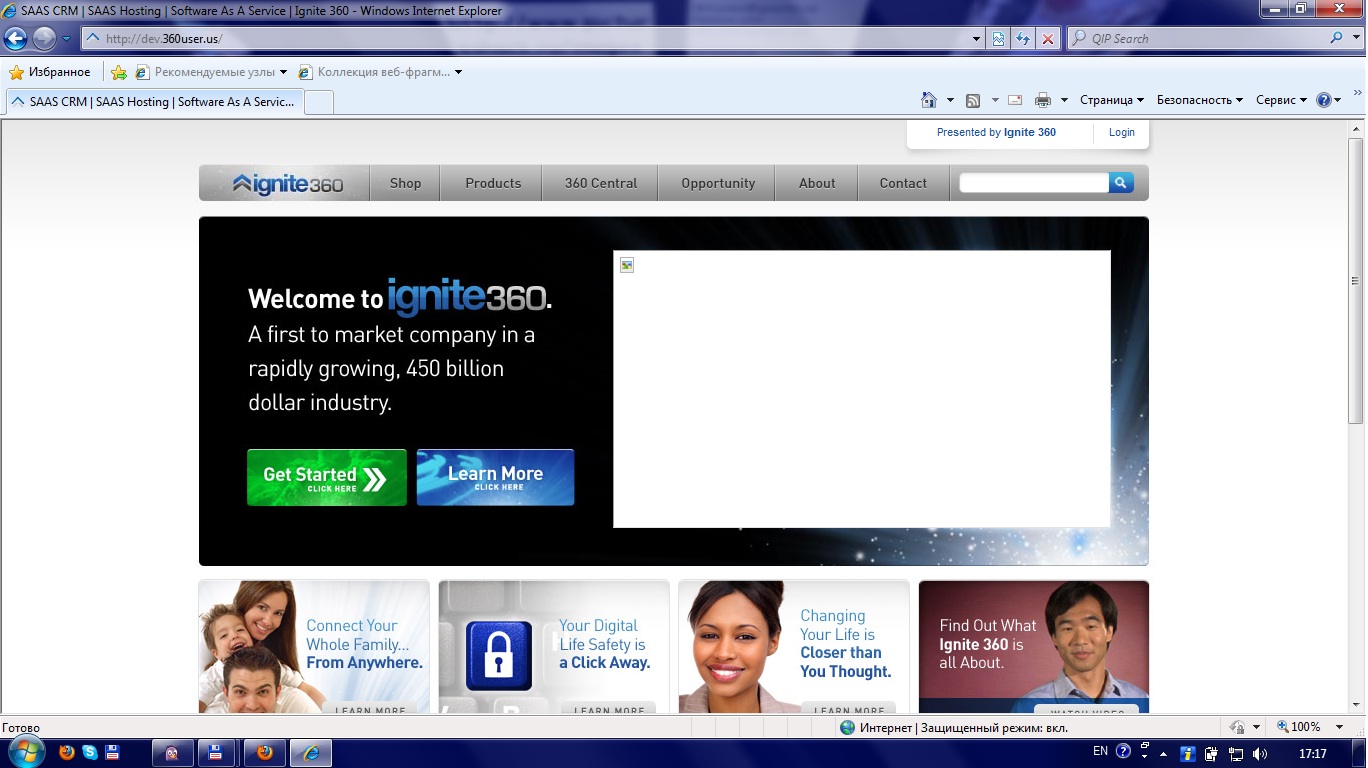The image size is (1368, 768).
Task: Click the site search magnifier button
Action: [x=1121, y=183]
